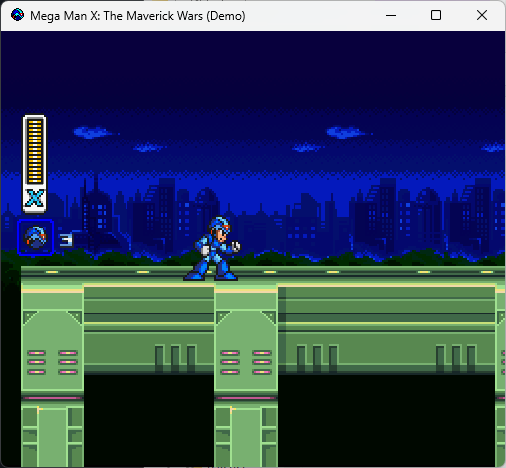This screenshot has width=506, height=468.
Task: Click the dark gap under the right highway span
Action: click(x=387, y=420)
